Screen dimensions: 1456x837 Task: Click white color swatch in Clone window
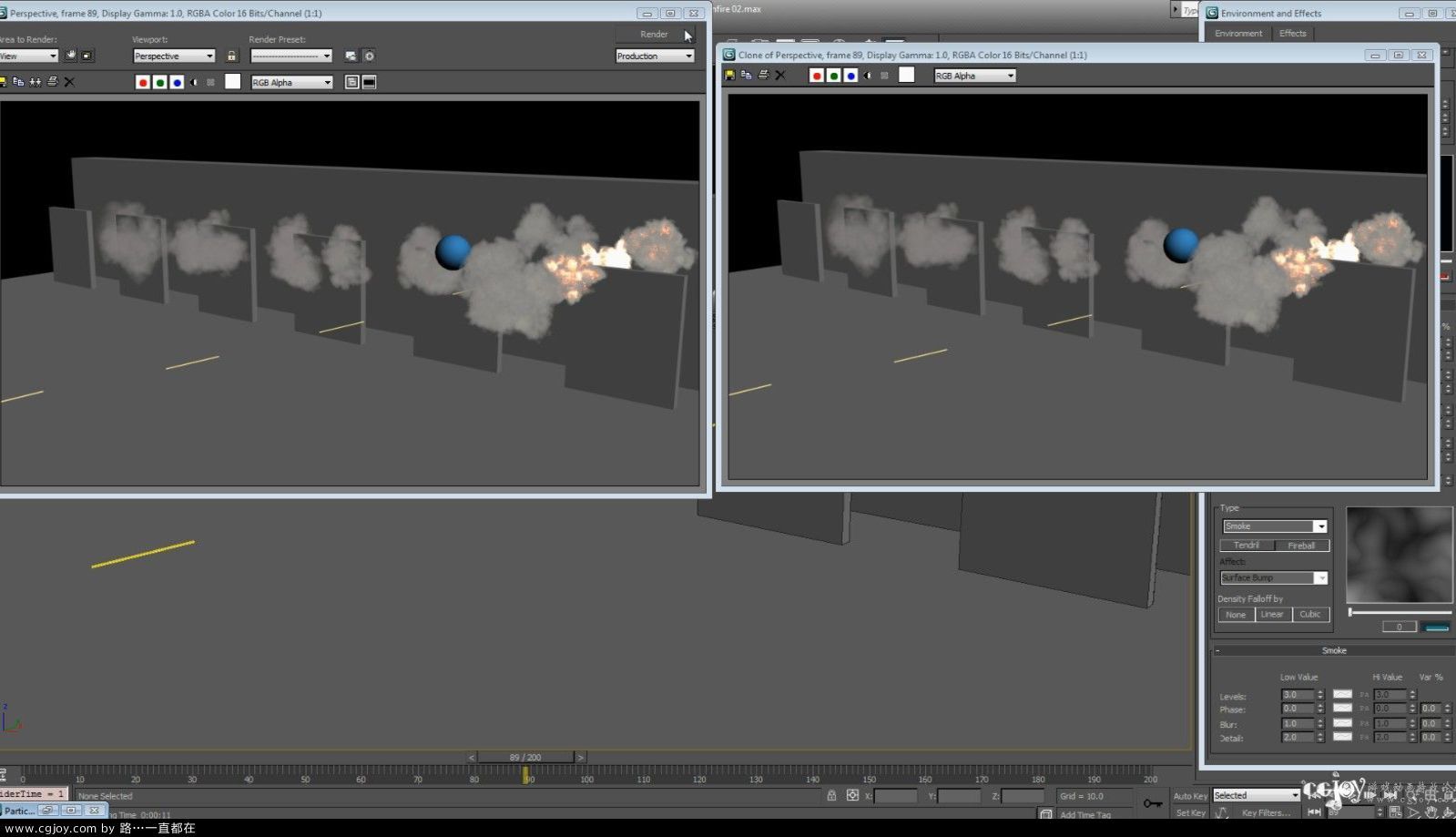[907, 75]
